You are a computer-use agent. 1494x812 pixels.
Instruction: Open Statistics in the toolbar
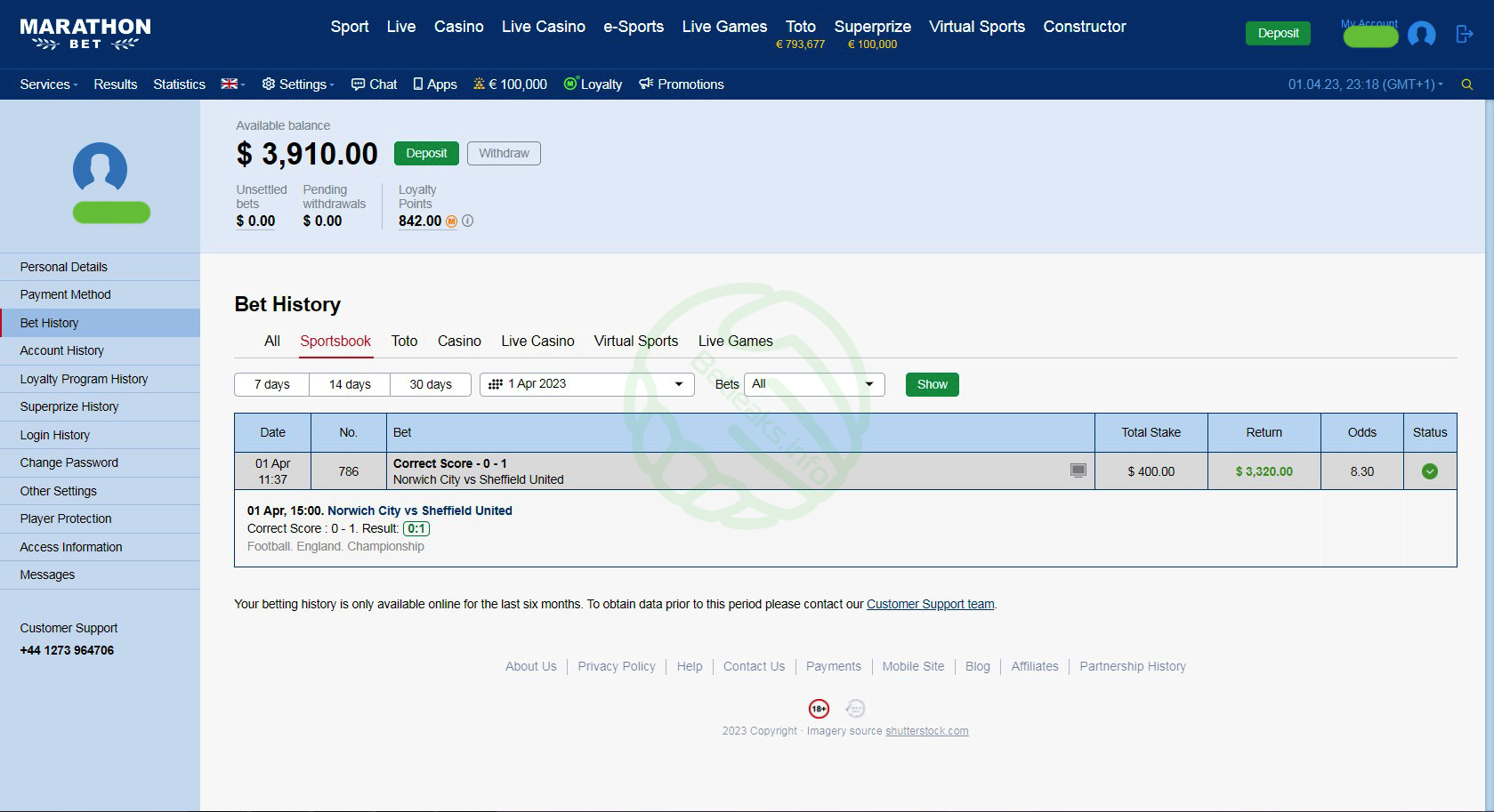pos(179,84)
